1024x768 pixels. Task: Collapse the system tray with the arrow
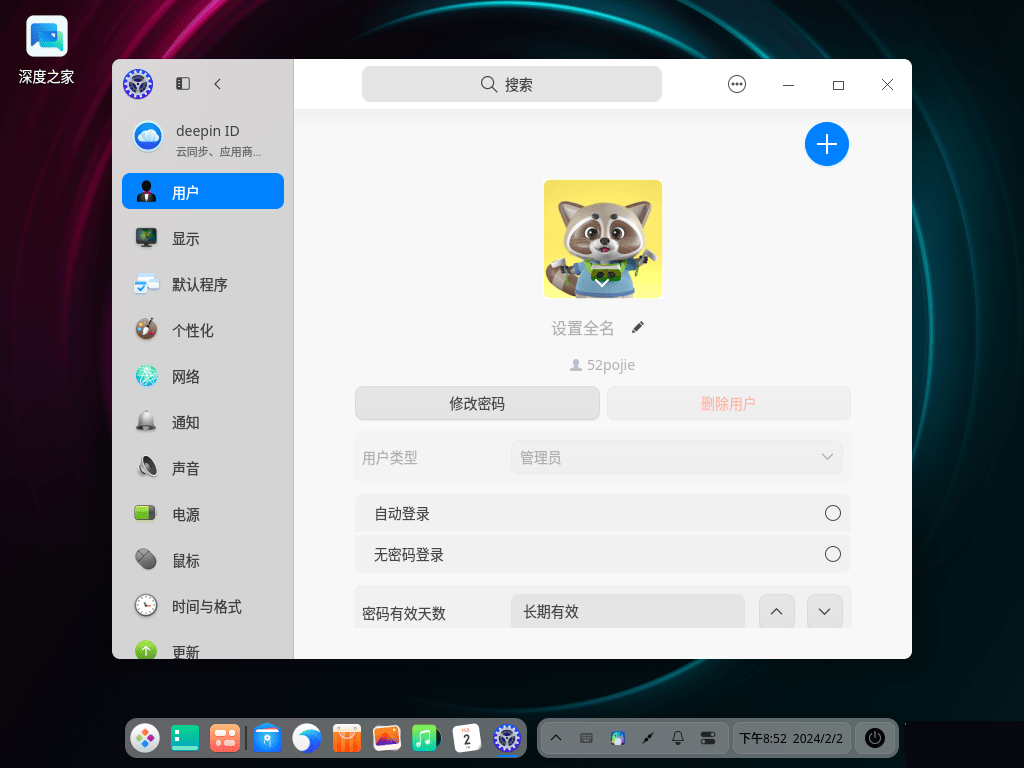coord(556,738)
